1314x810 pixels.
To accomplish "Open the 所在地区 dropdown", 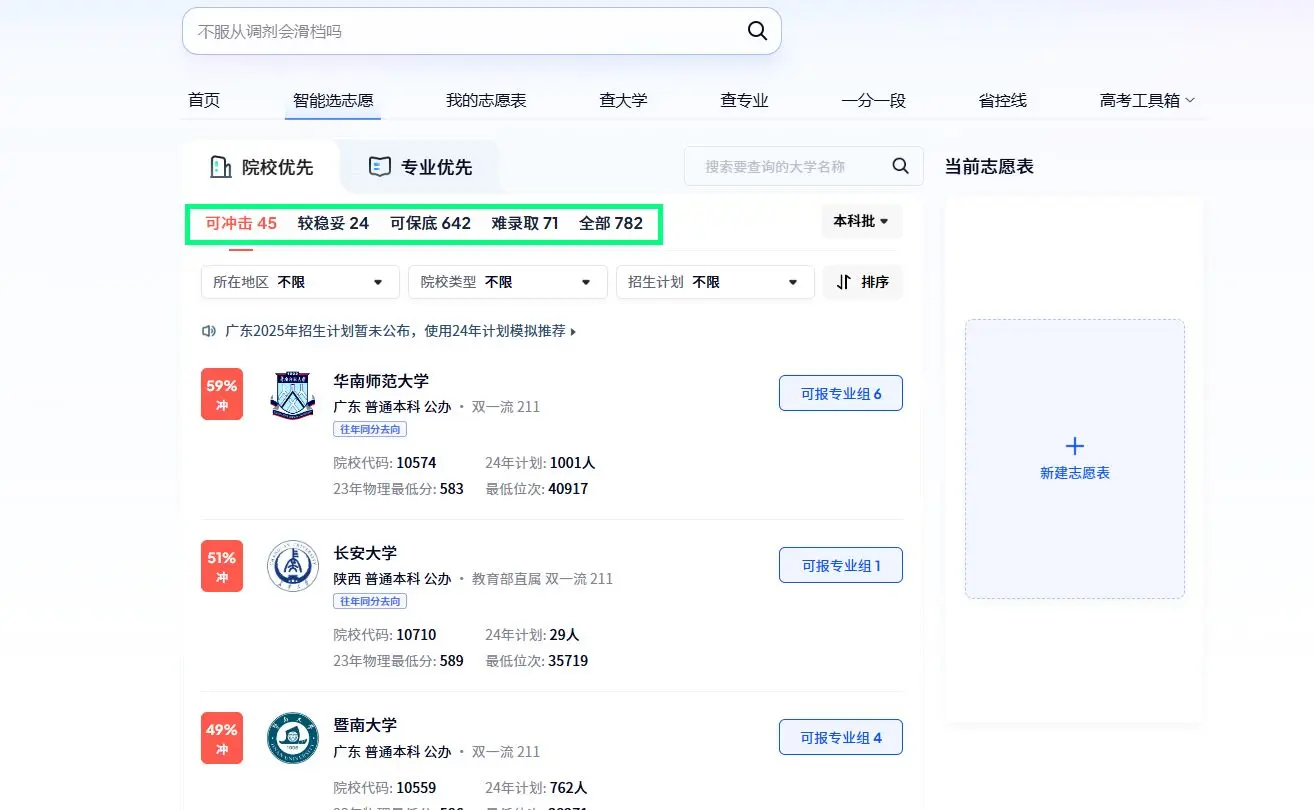I will pyautogui.click(x=299, y=282).
